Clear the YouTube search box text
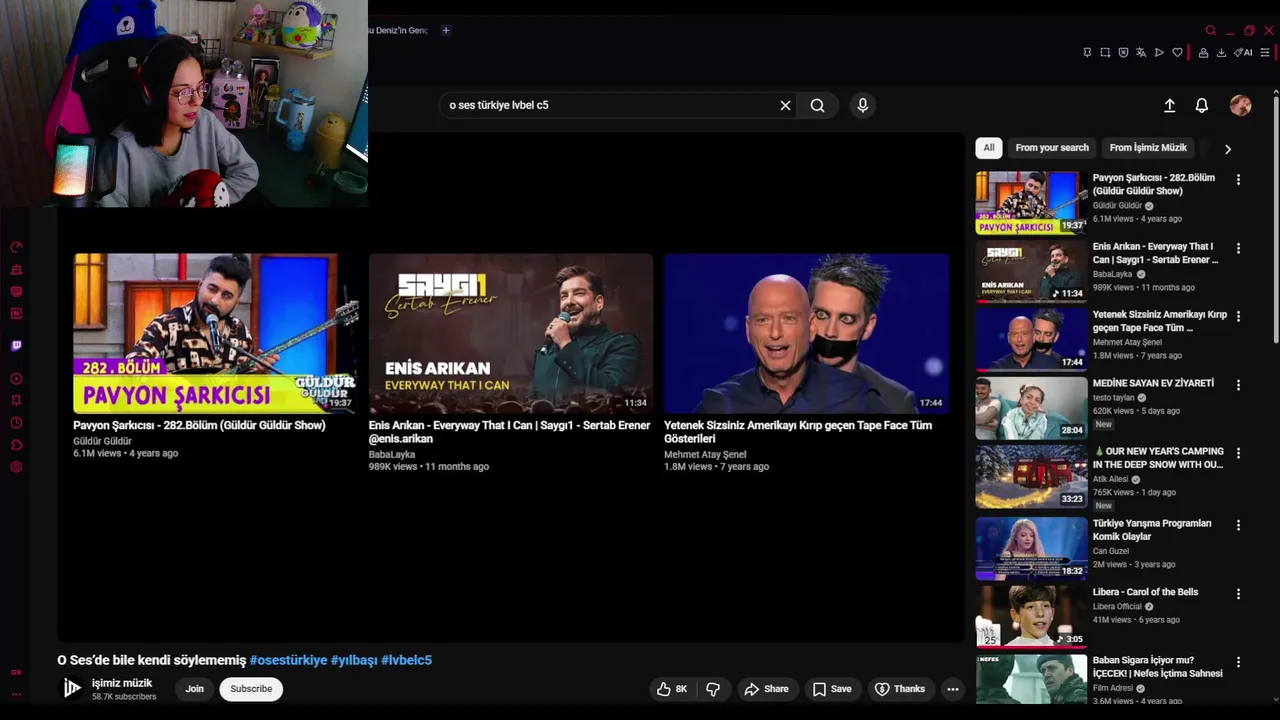Image resolution: width=1280 pixels, height=720 pixels. point(785,105)
